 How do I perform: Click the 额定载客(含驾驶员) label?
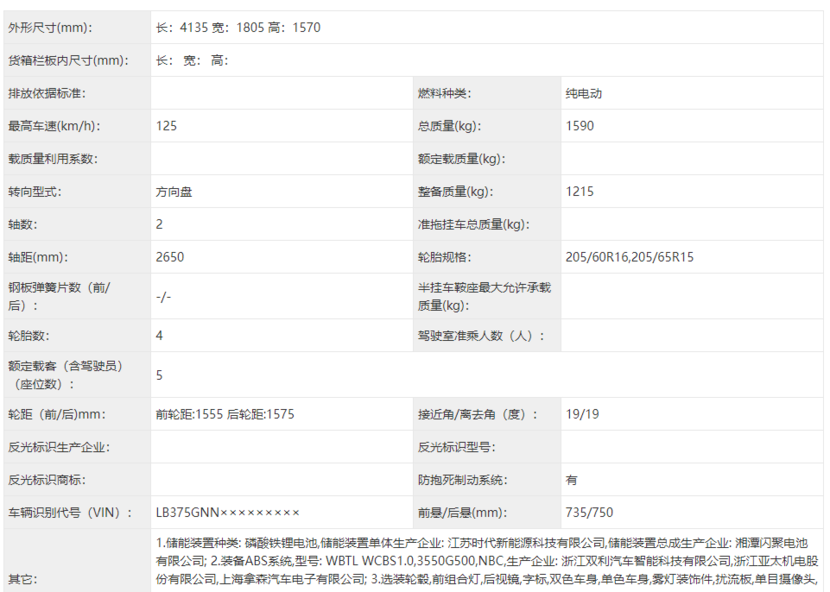pyautogui.click(x=65, y=375)
